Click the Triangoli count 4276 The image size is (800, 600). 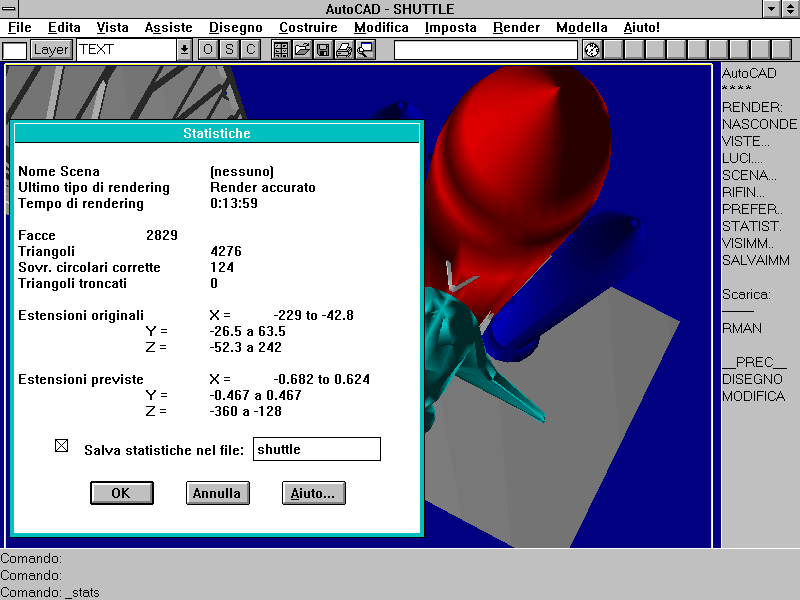pyautogui.click(x=226, y=251)
